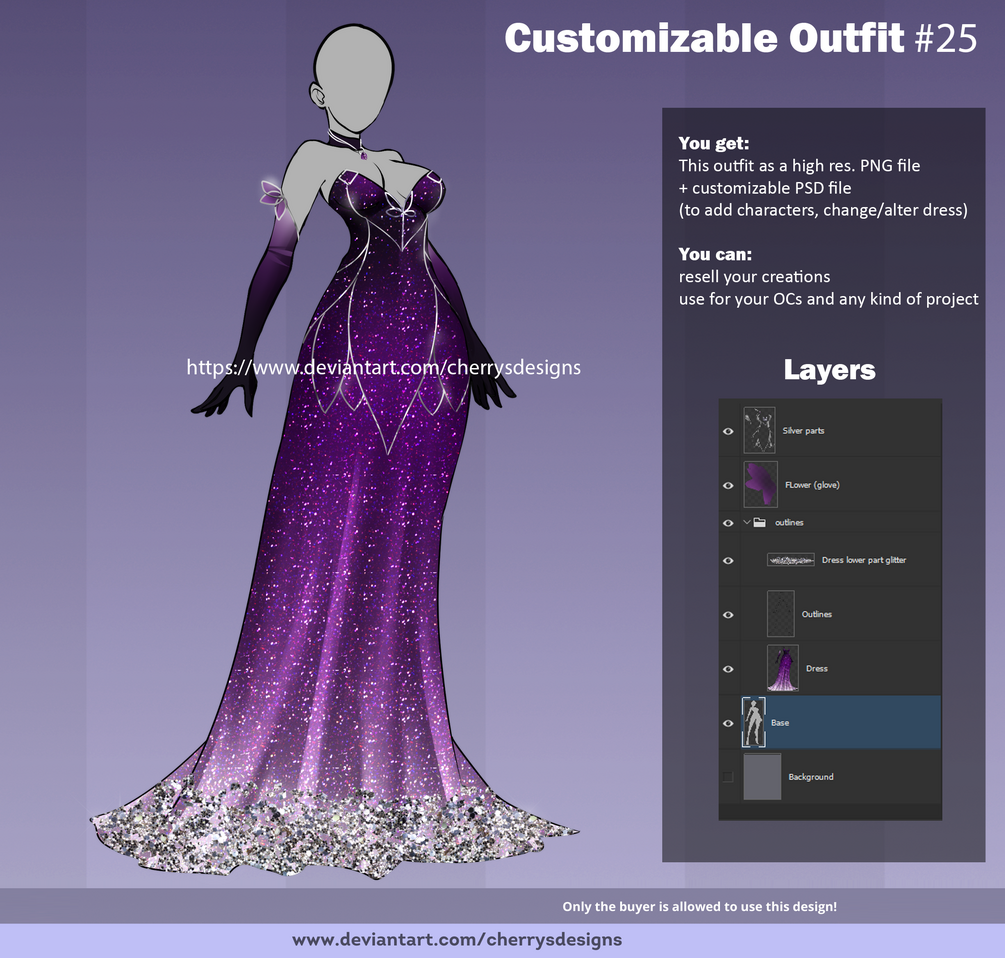
Task: Click the "outlines" group name
Action: coord(789,523)
